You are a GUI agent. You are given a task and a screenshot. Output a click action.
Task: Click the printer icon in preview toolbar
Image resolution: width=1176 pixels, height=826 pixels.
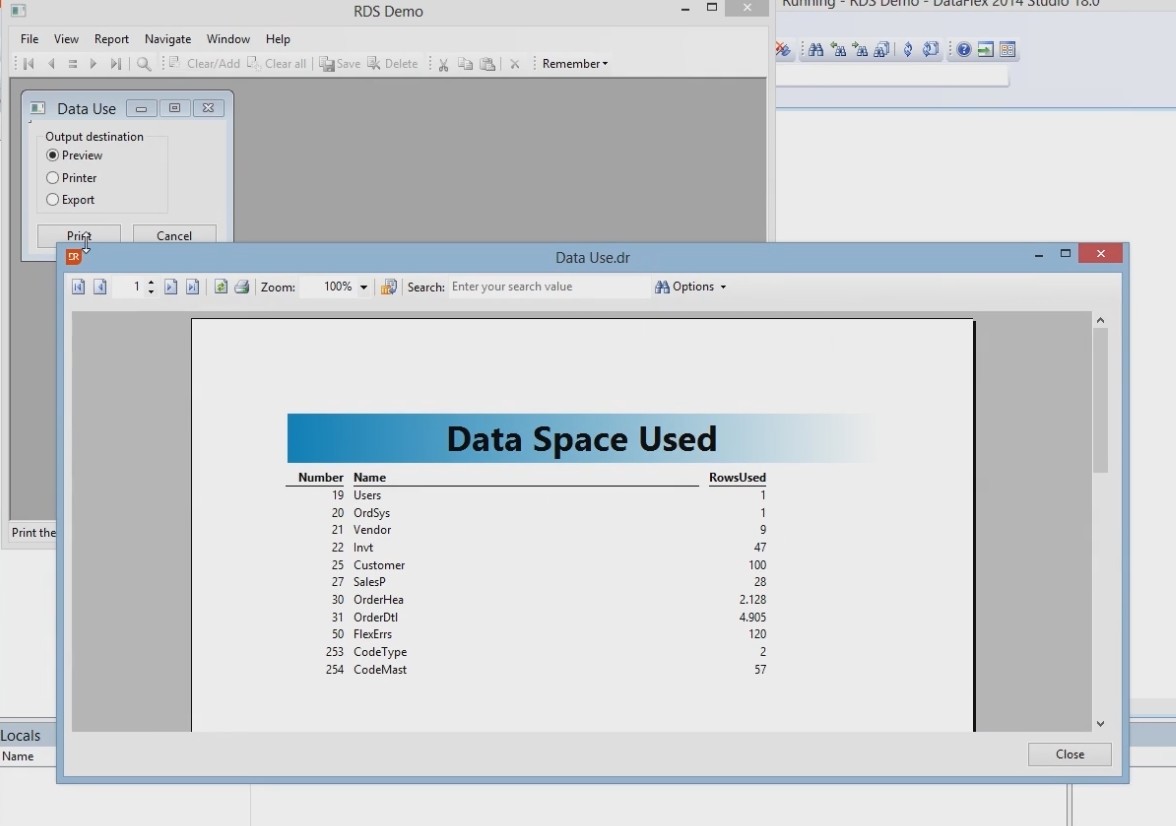[241, 287]
